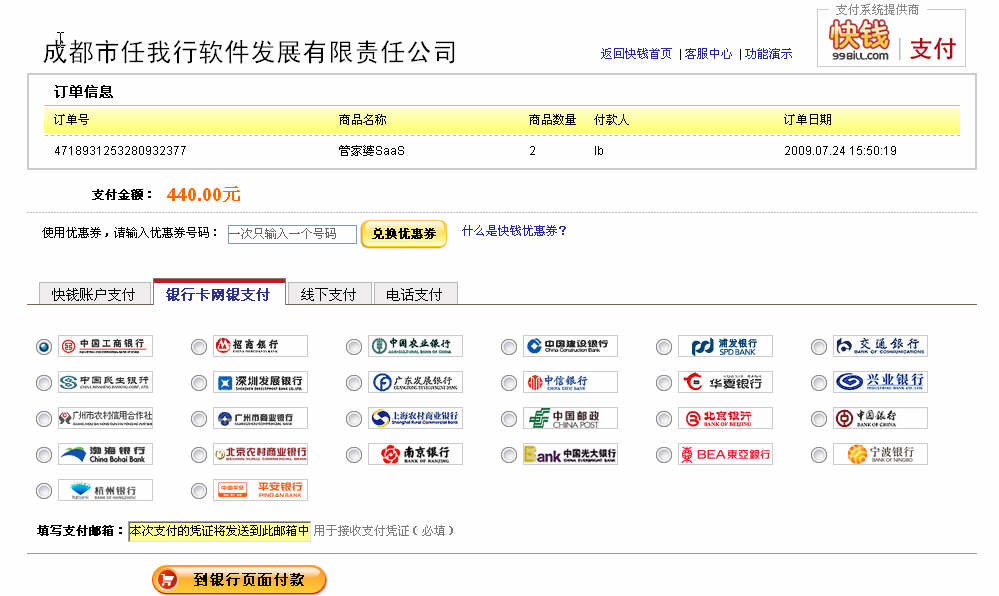999x596 pixels.
Task: Click the 招商银行 bank logo
Action: click(260, 345)
